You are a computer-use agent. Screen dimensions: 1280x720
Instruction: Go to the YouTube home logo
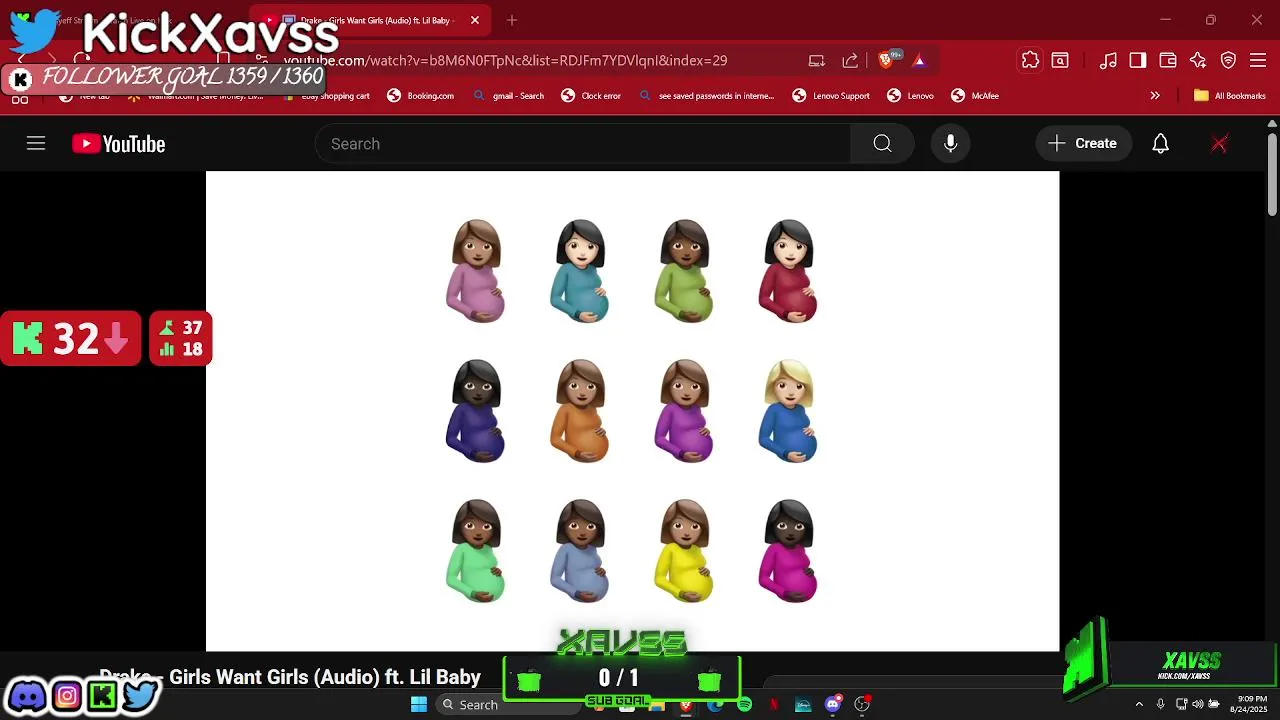tap(118, 144)
